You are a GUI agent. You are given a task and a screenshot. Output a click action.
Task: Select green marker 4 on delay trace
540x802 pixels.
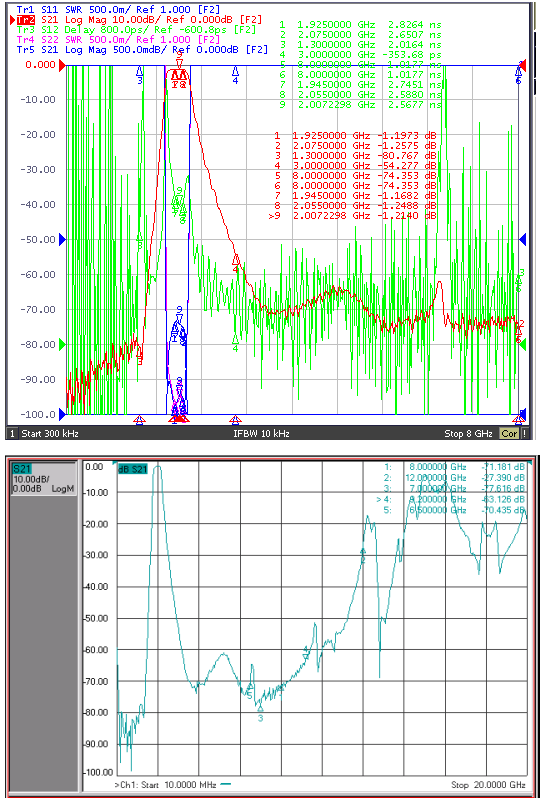[236, 343]
